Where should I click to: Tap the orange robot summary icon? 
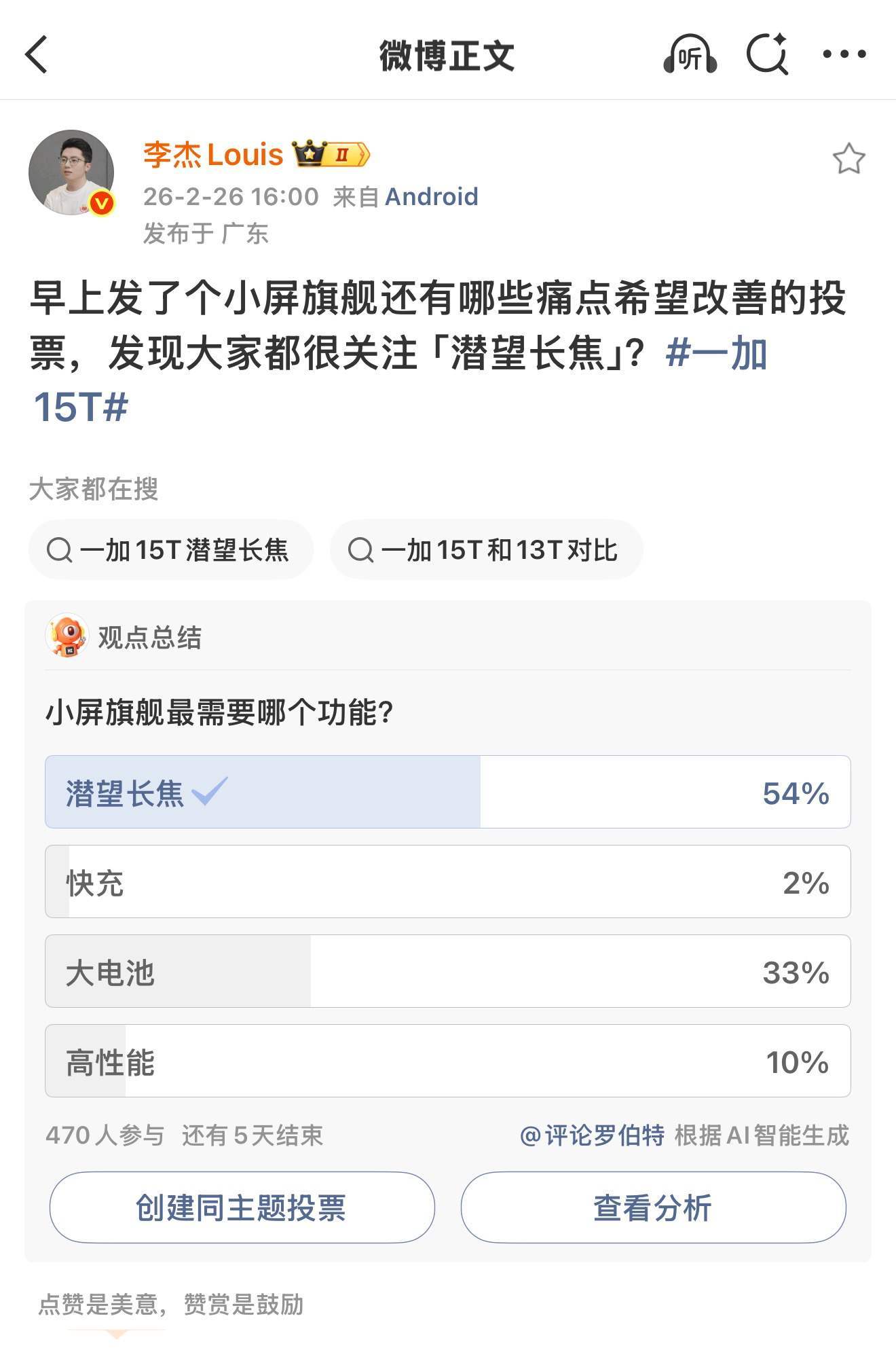67,636
